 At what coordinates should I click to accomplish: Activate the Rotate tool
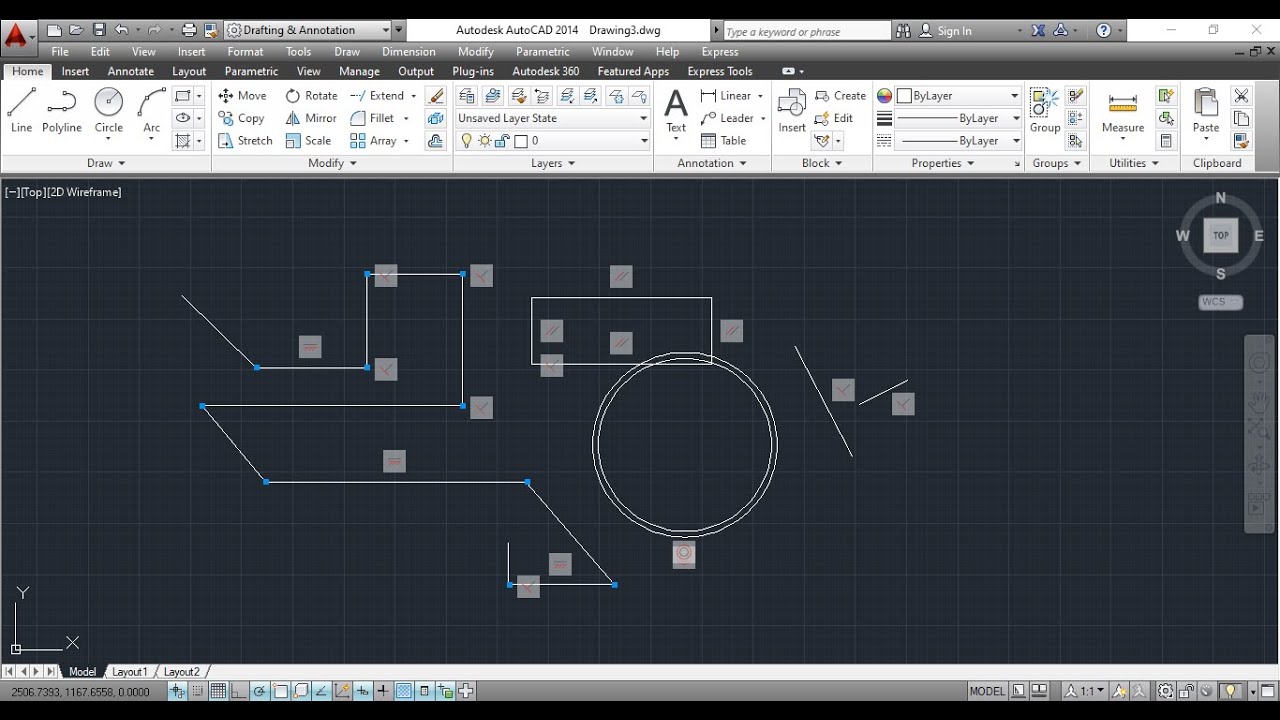coord(311,95)
